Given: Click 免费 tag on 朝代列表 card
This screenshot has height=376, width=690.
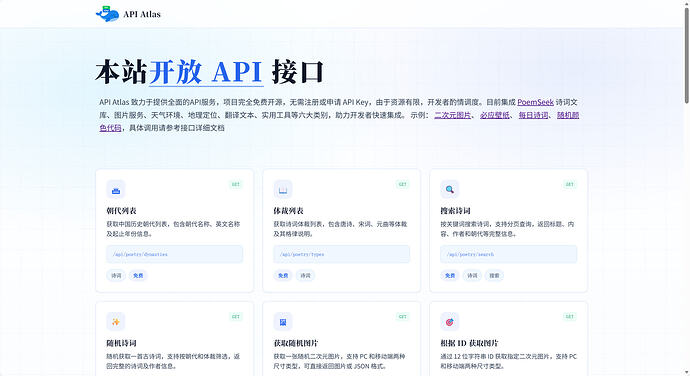Looking at the screenshot, I should coord(138,276).
